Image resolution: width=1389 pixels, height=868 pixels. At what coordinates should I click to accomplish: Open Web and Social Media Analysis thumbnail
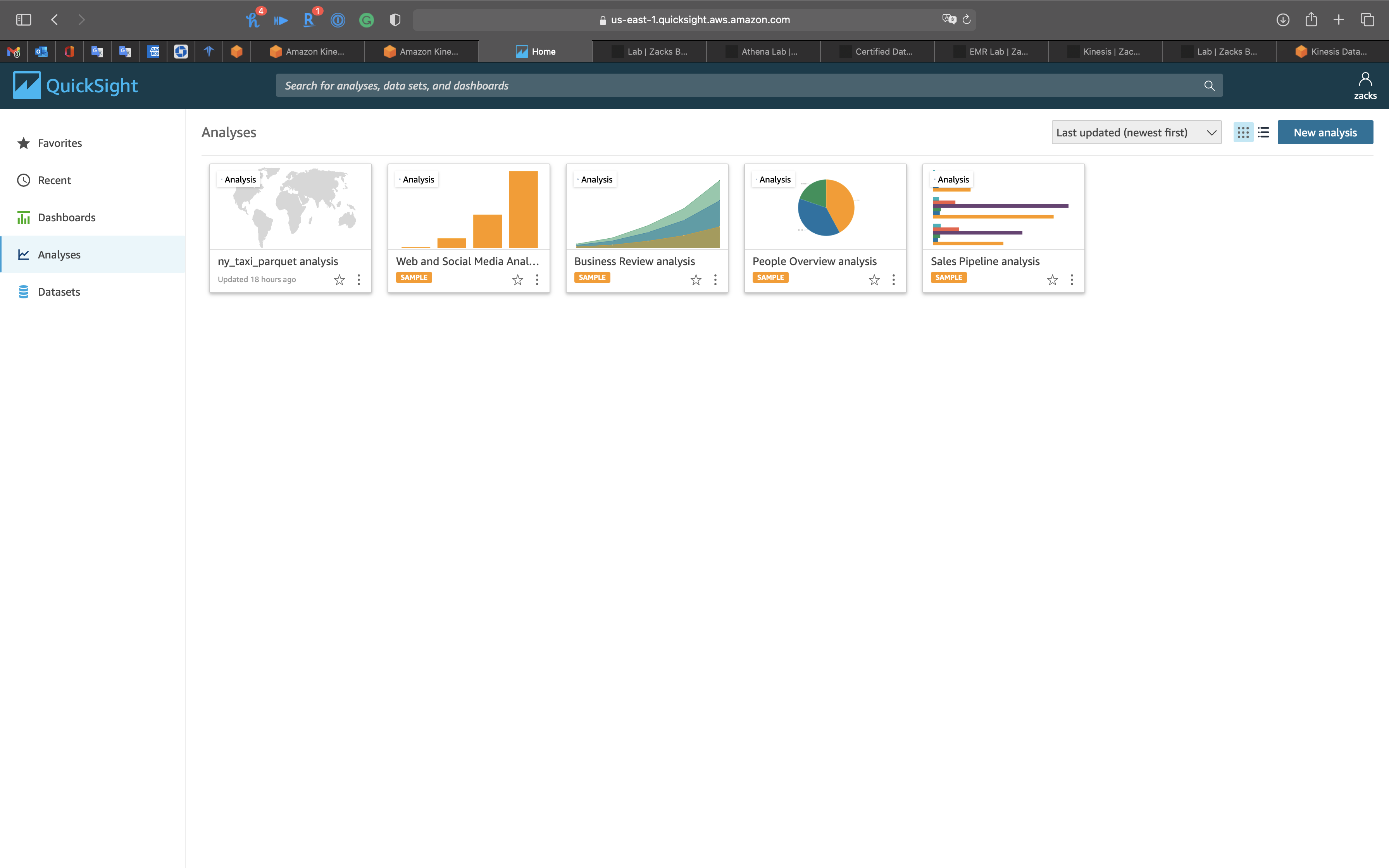[x=468, y=208]
